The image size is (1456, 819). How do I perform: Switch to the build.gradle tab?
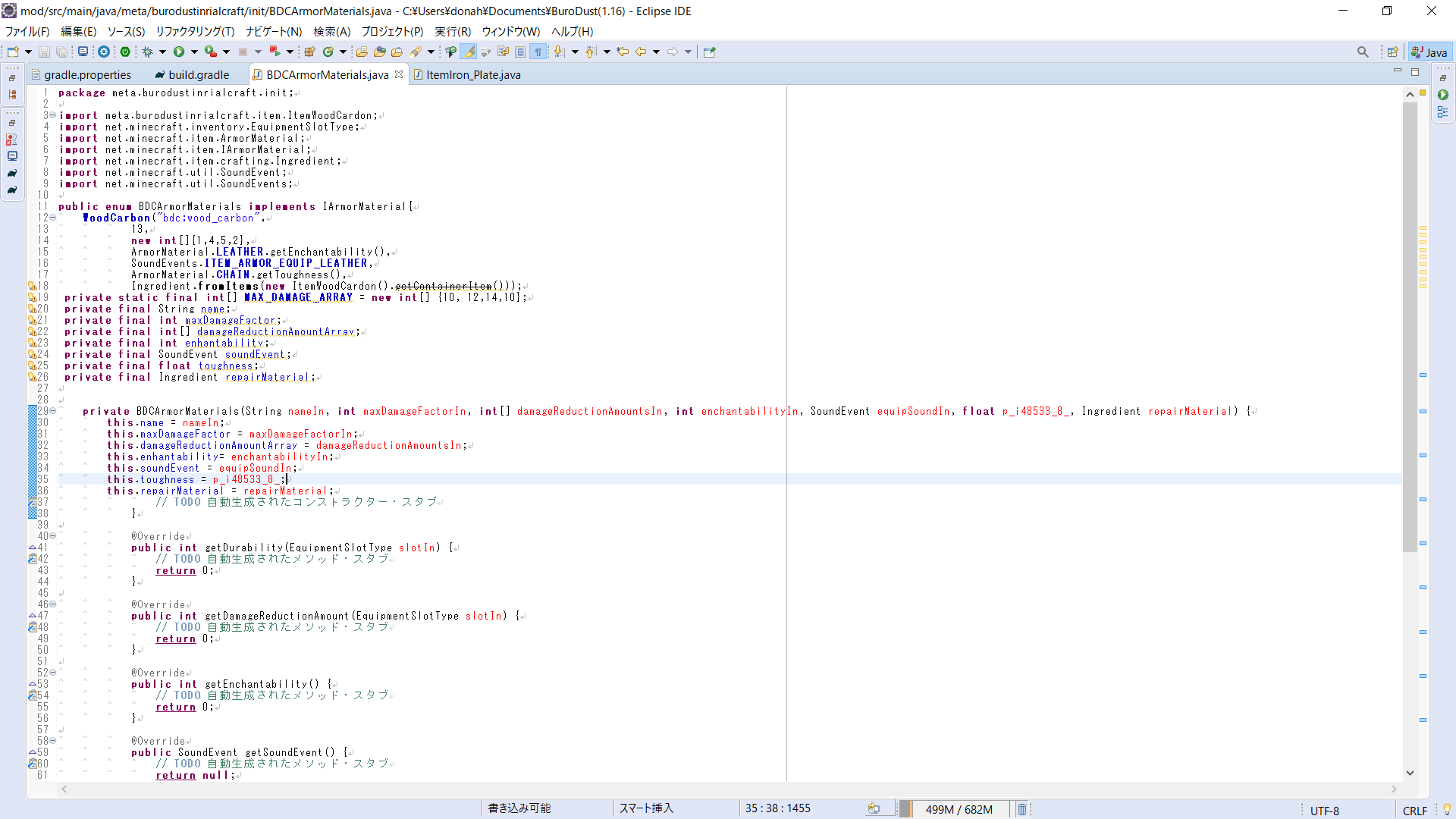point(199,74)
